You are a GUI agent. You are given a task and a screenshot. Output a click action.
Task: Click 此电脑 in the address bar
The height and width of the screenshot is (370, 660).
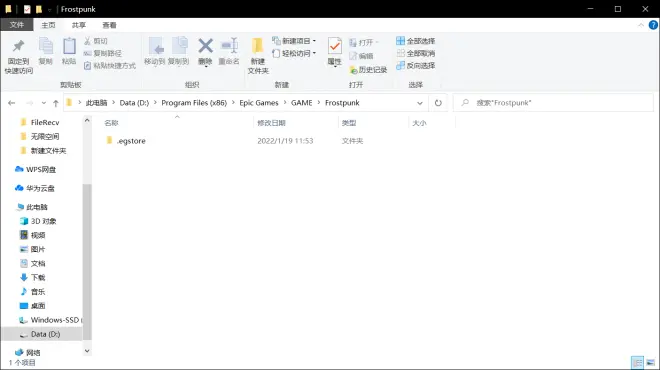96,103
